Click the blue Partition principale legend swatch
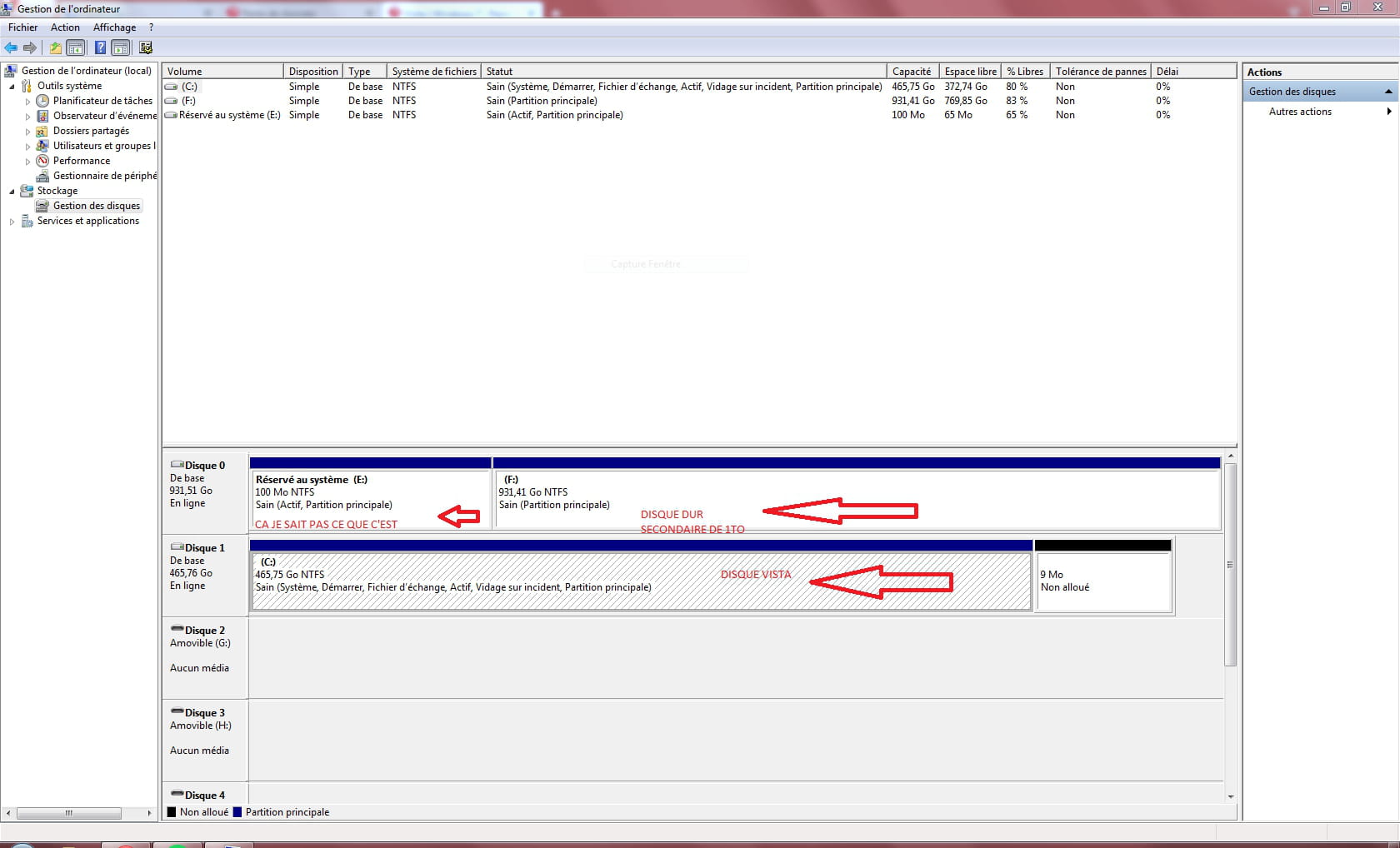 coord(237,812)
